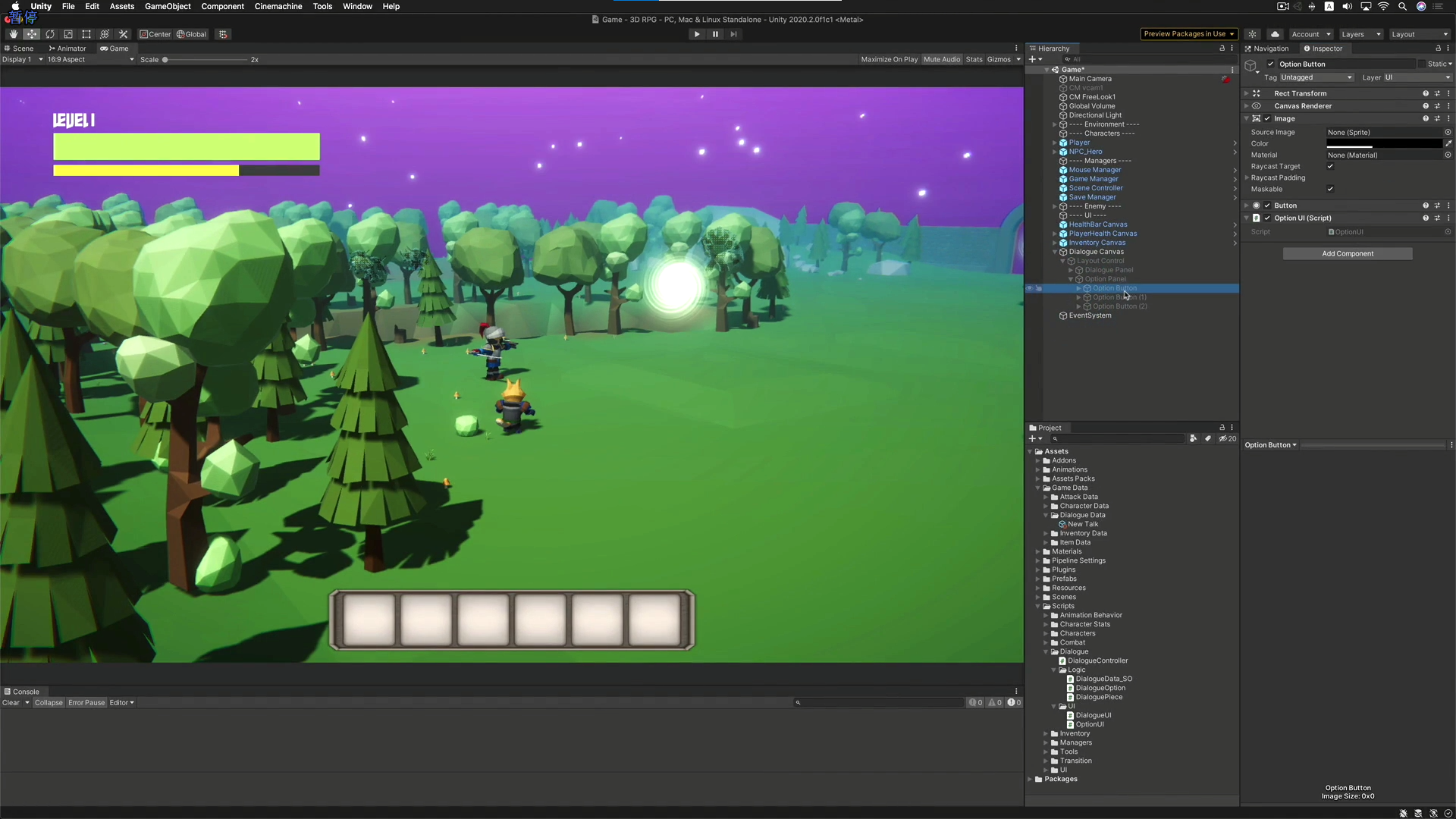Click the Pause button
Screen dimensions: 1456x819
pyautogui.click(x=715, y=34)
